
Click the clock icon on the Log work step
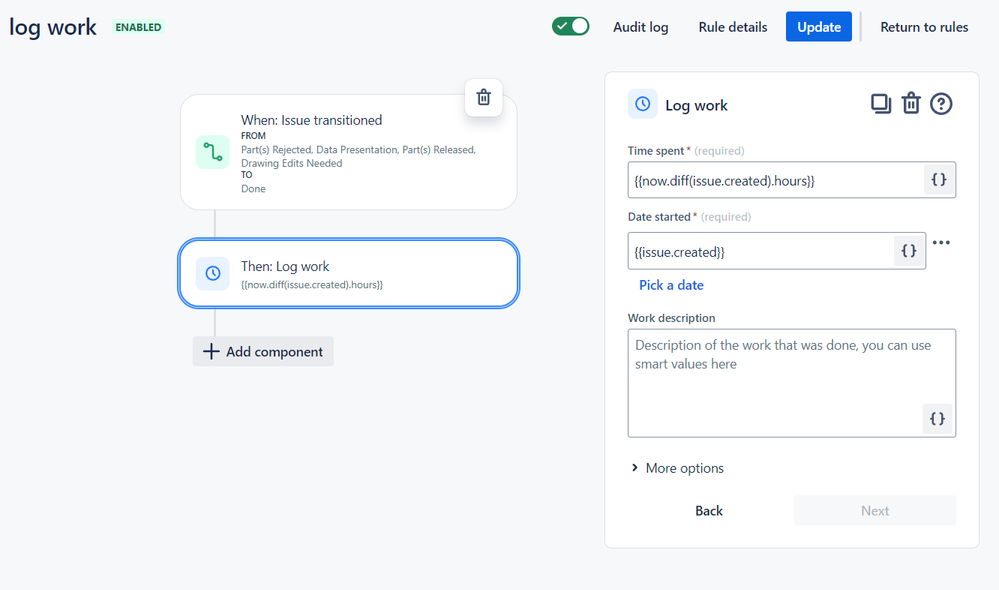[x=212, y=273]
